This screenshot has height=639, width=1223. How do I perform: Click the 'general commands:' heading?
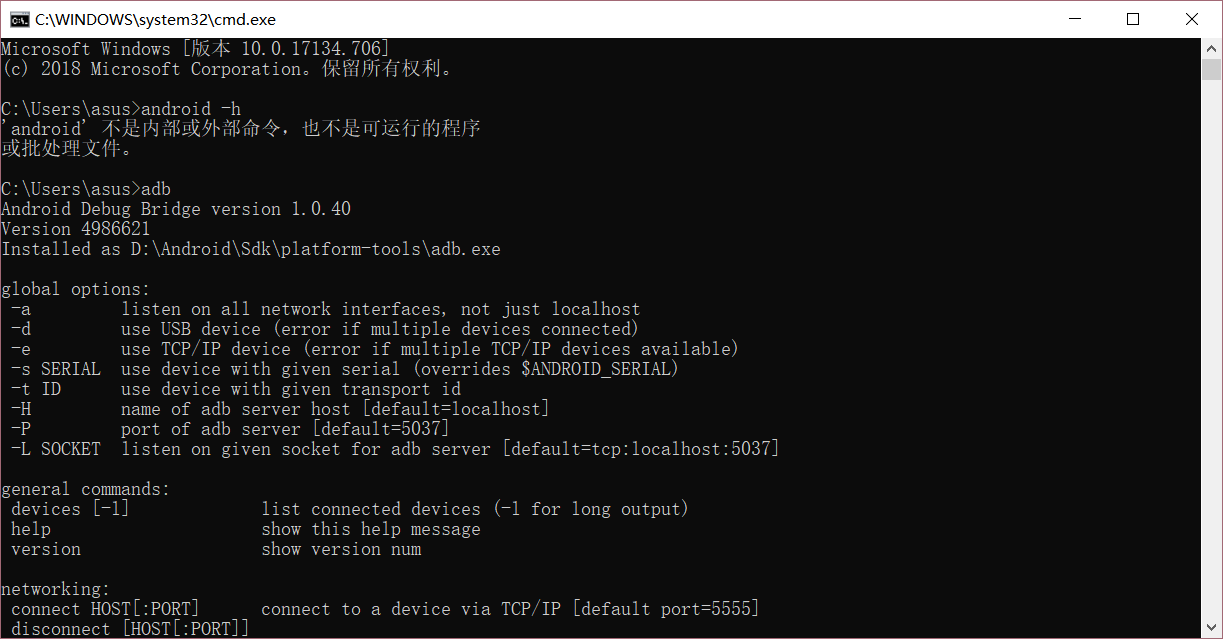point(86,489)
